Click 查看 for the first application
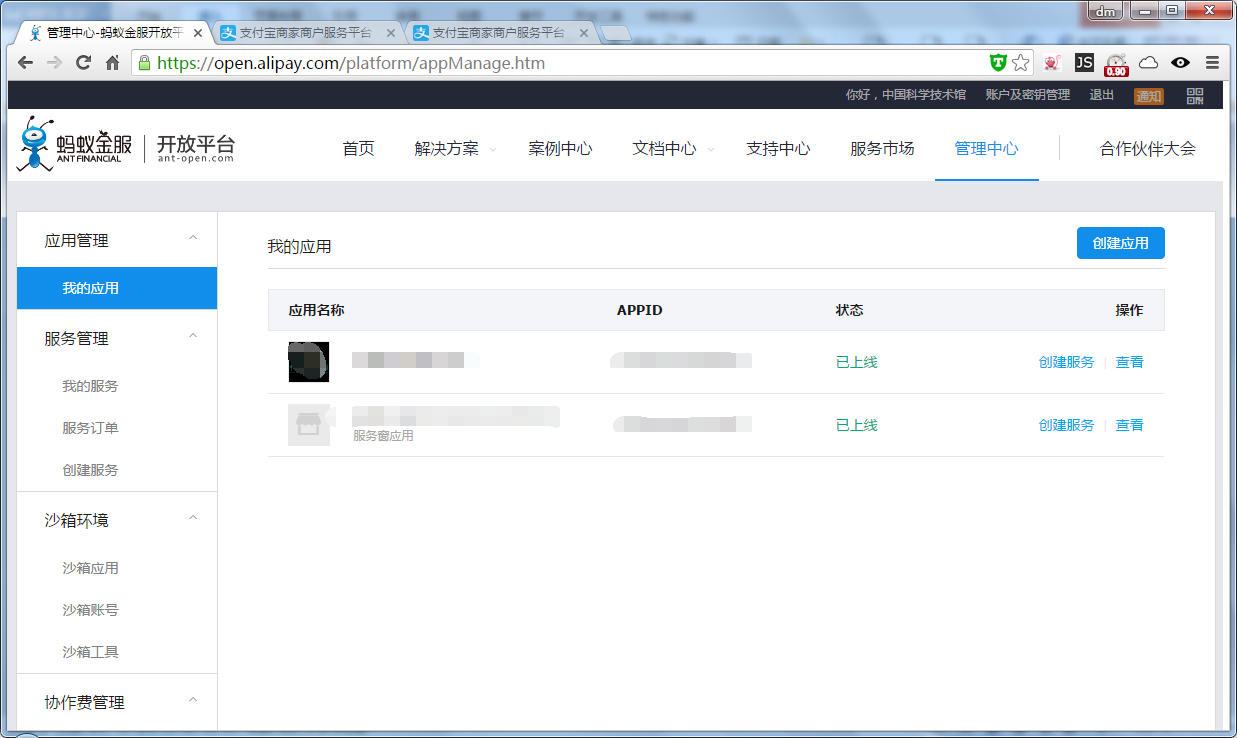 pyautogui.click(x=1129, y=362)
